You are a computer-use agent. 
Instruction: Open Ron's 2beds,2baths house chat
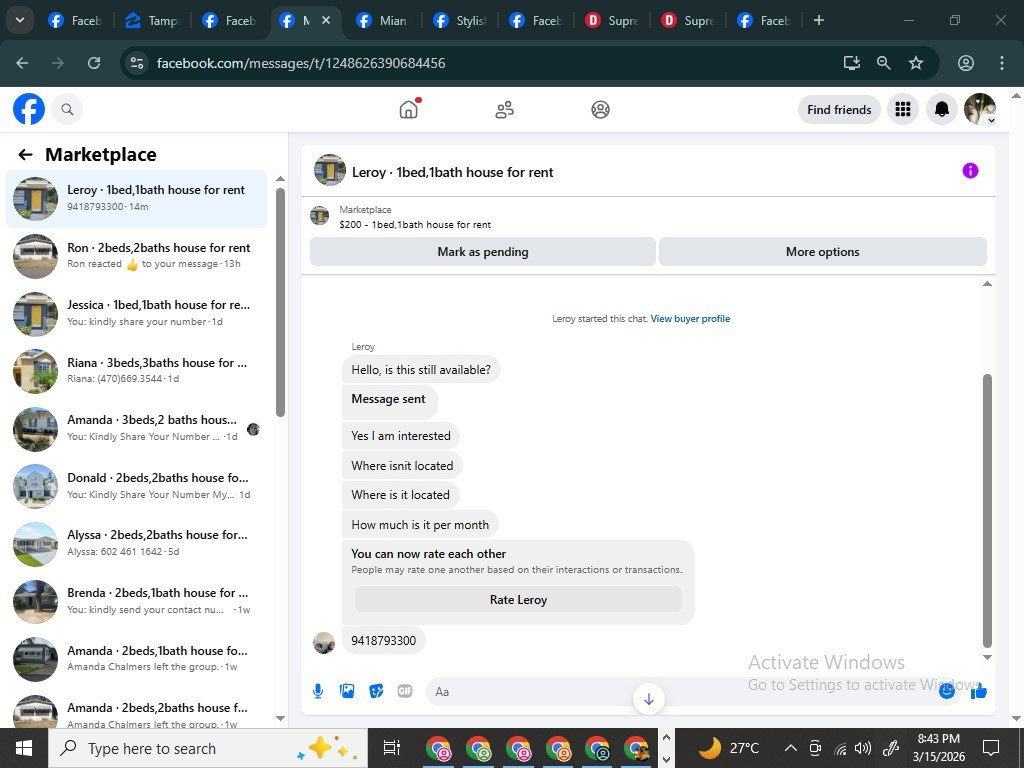pyautogui.click(x=136, y=256)
